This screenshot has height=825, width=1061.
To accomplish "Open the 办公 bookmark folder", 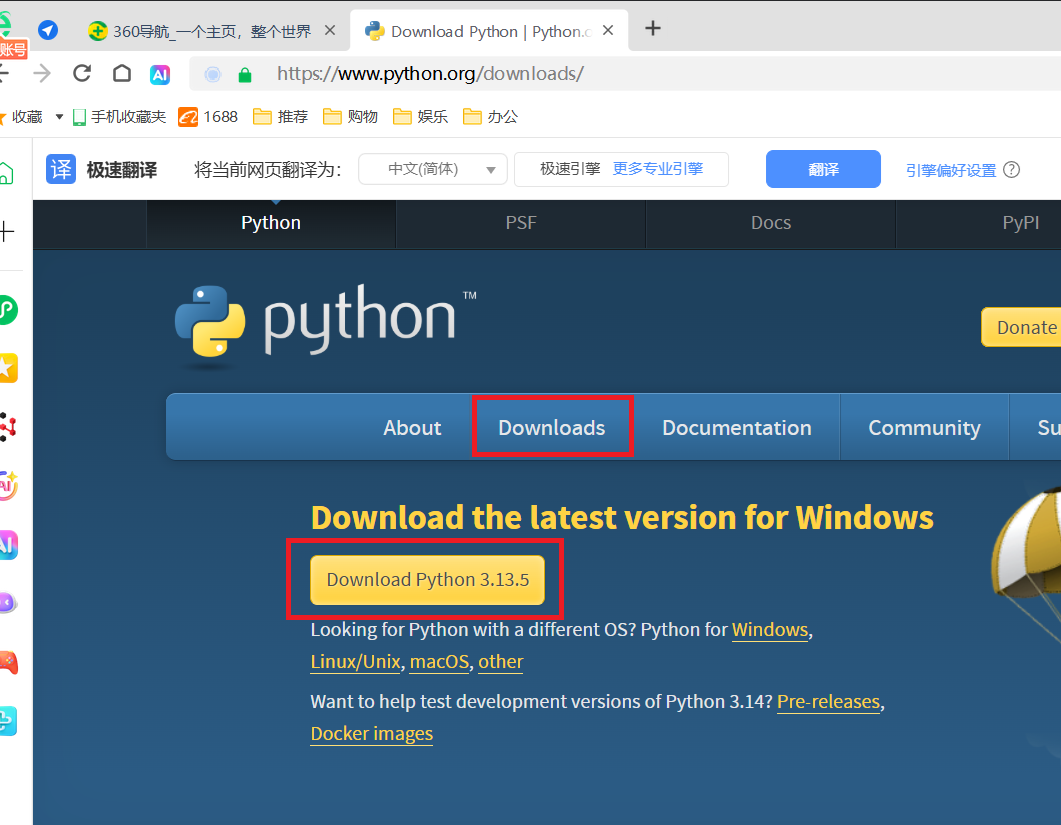I will point(491,117).
